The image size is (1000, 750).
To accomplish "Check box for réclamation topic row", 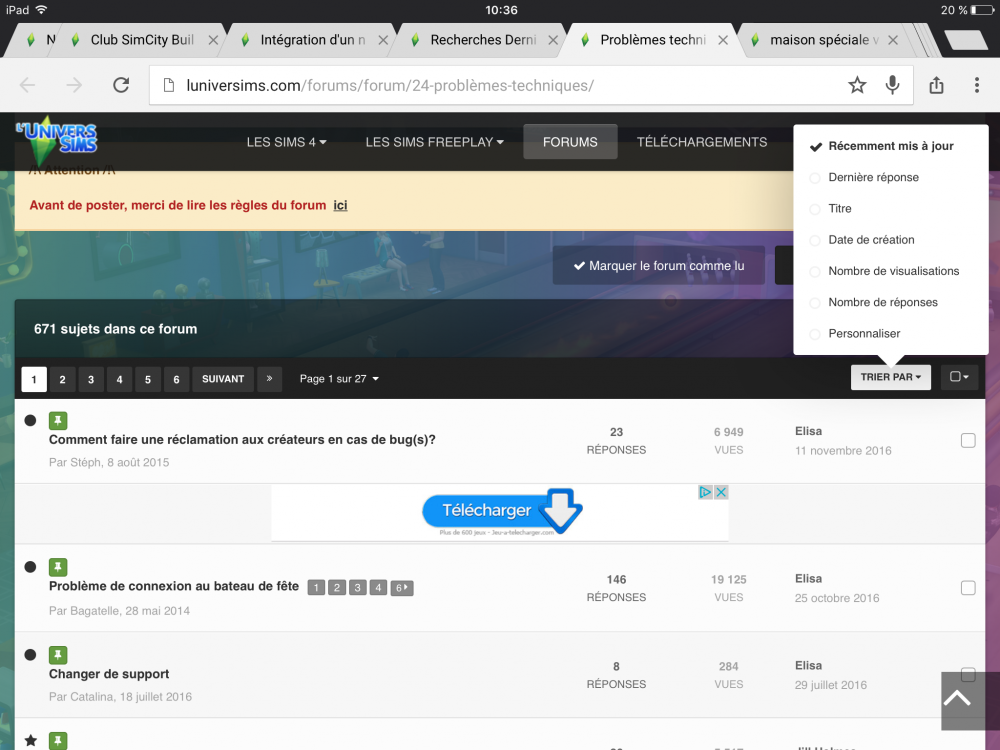I will click(968, 440).
